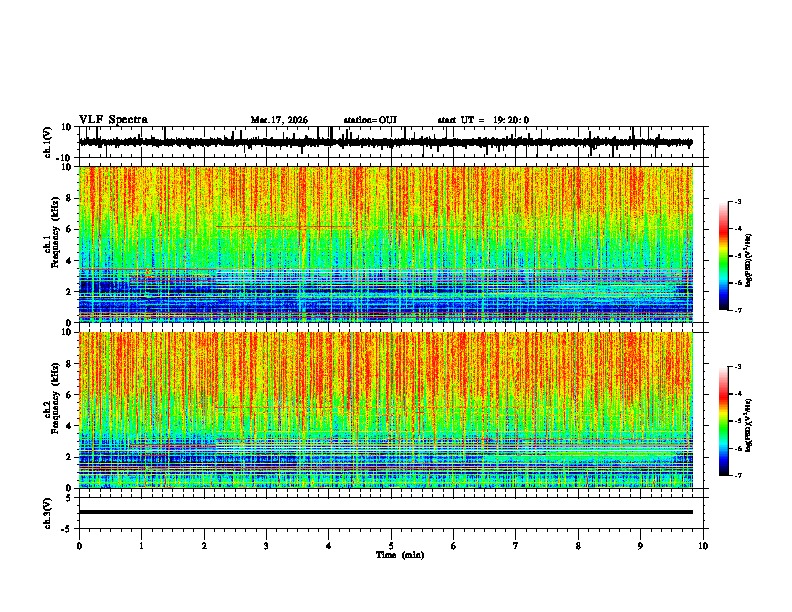Click time axis tick label "5"

coord(391,546)
